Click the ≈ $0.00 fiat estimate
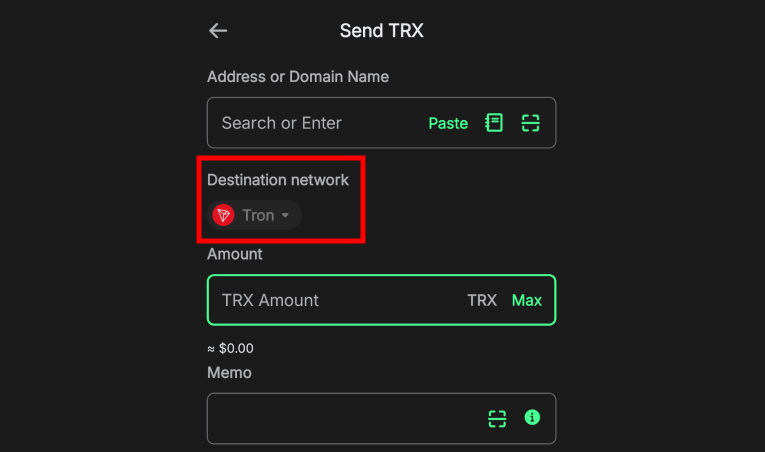The height and width of the screenshot is (452, 765). tap(230, 348)
